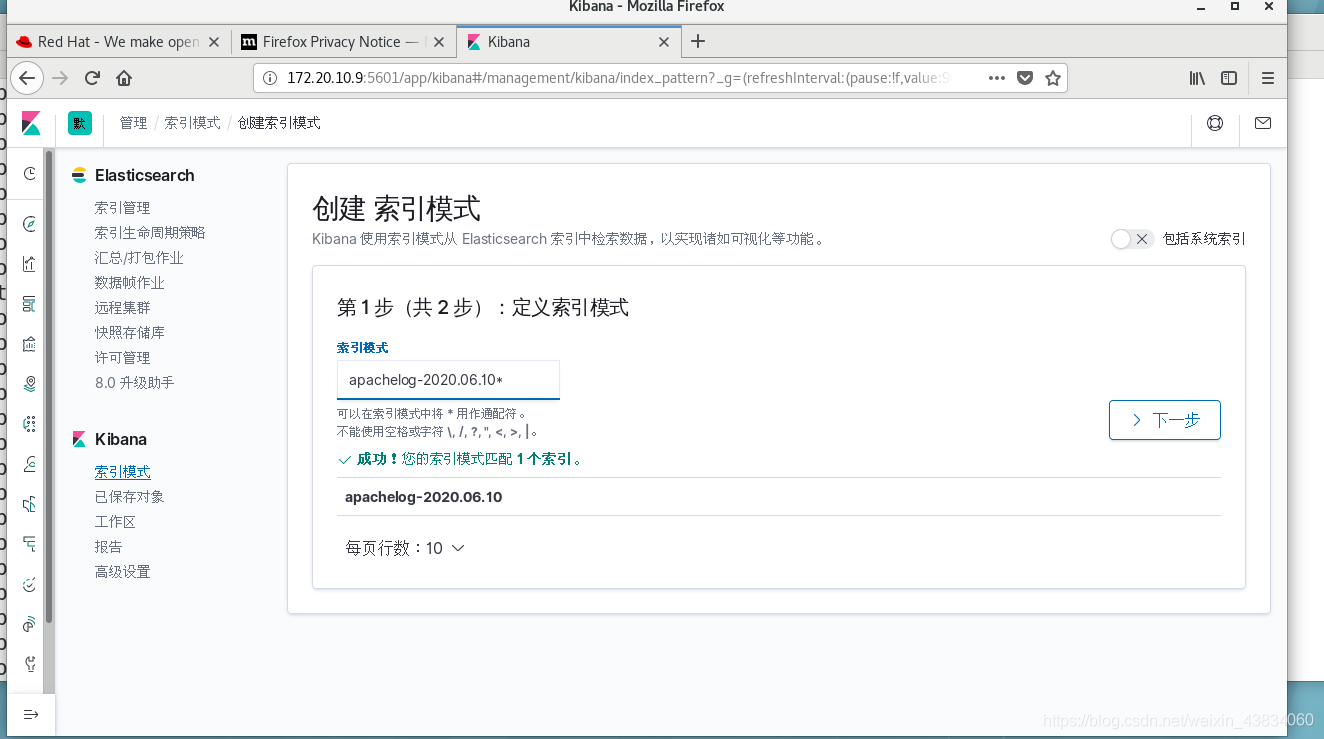Open Firefox hamburger menu
The height and width of the screenshot is (739, 1324).
click(x=1268, y=78)
